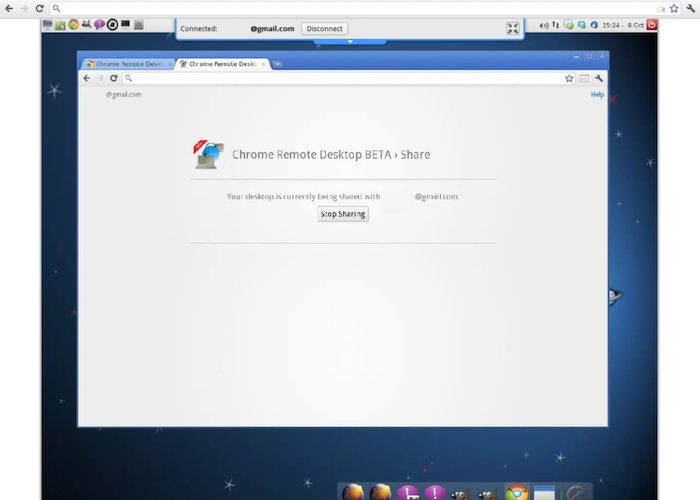Open the outer browser wrench menu
This screenshot has height=500, width=700.
point(691,8)
